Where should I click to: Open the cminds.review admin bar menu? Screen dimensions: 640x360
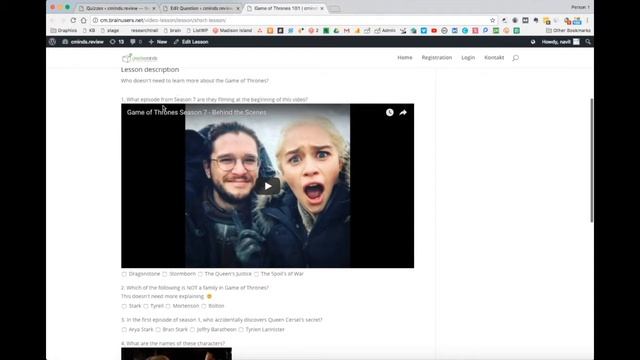coord(83,42)
